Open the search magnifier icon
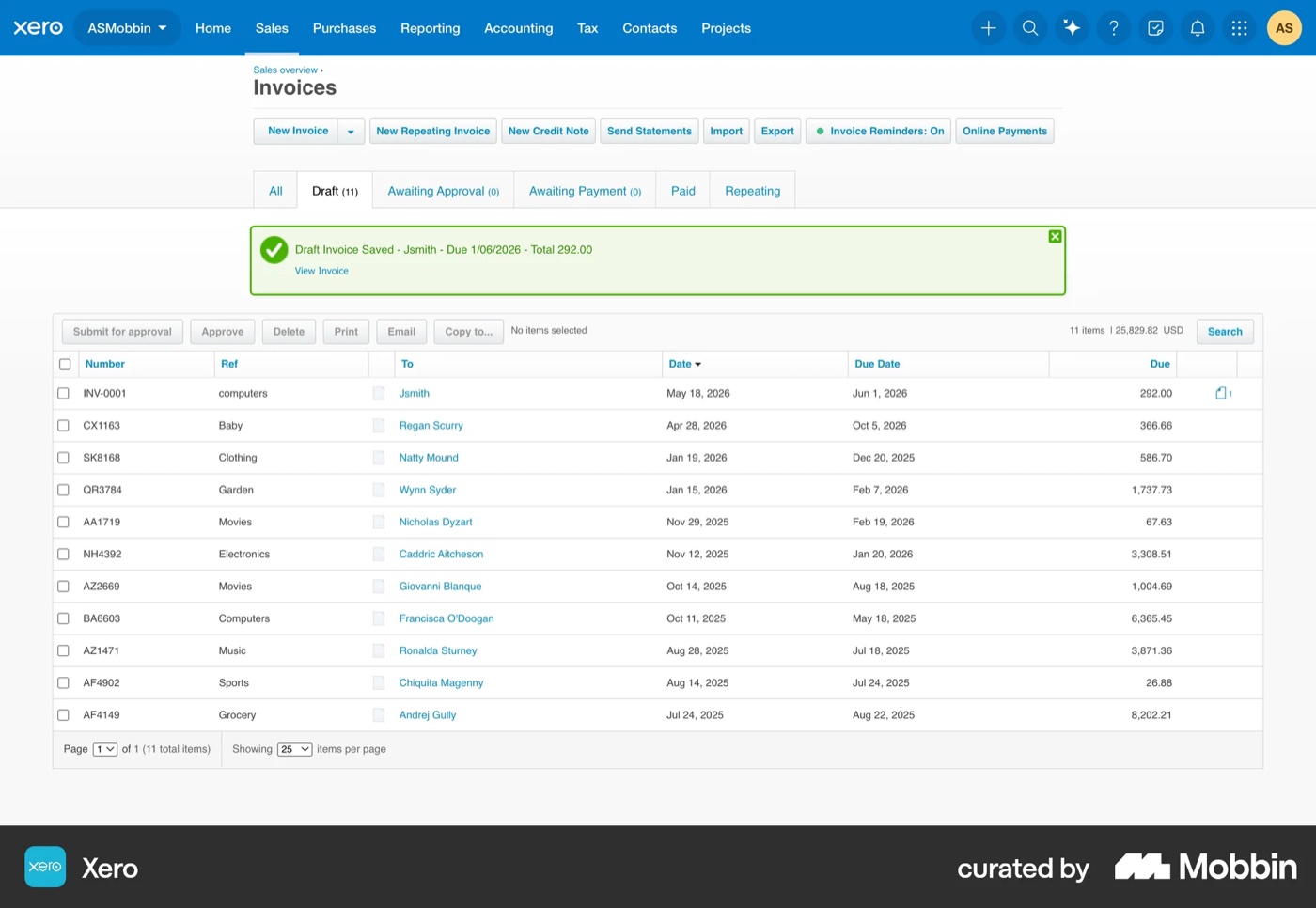Image resolution: width=1316 pixels, height=908 pixels. (1030, 28)
